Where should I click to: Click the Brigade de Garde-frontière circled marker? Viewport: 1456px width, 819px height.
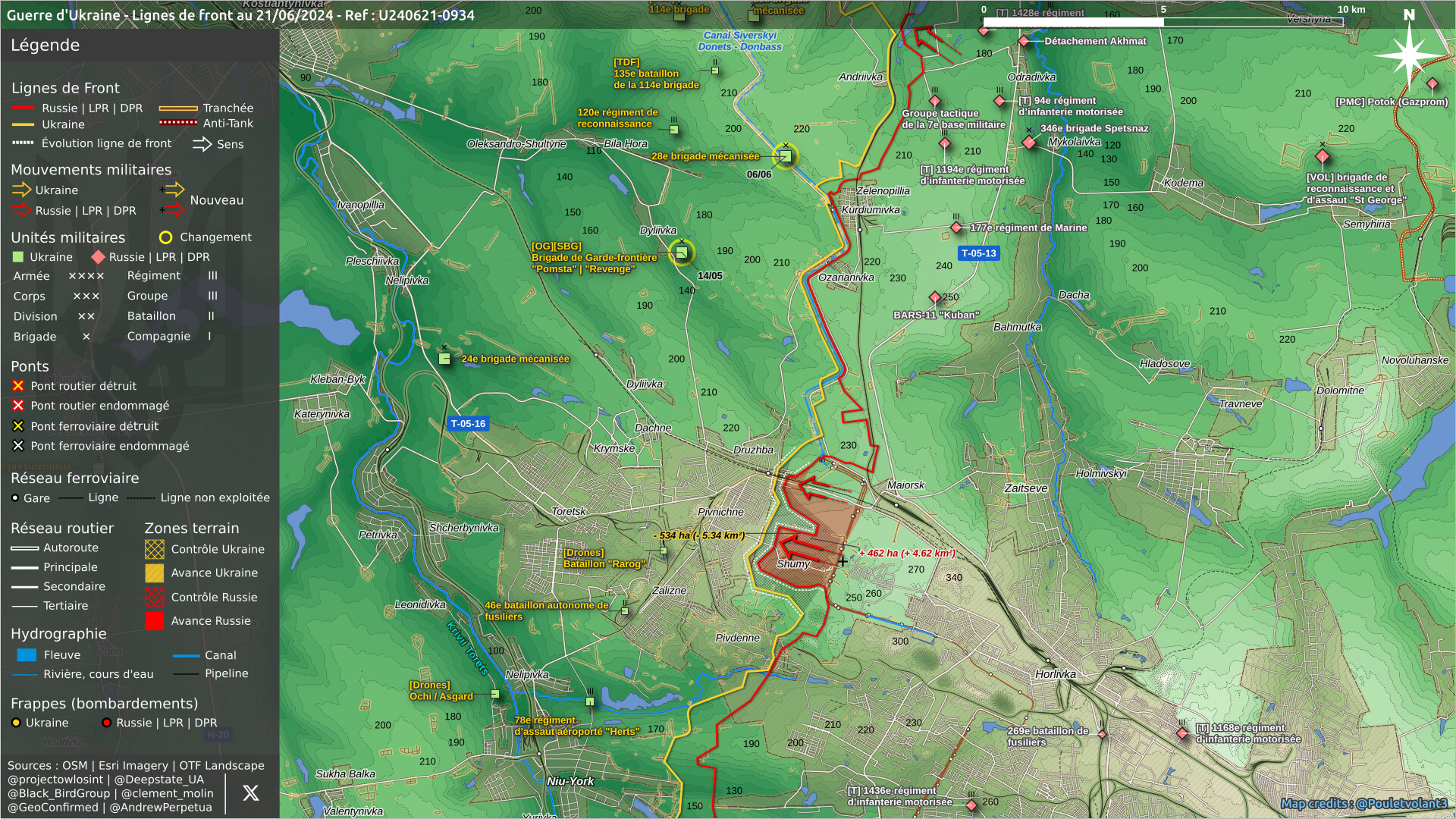tap(681, 253)
